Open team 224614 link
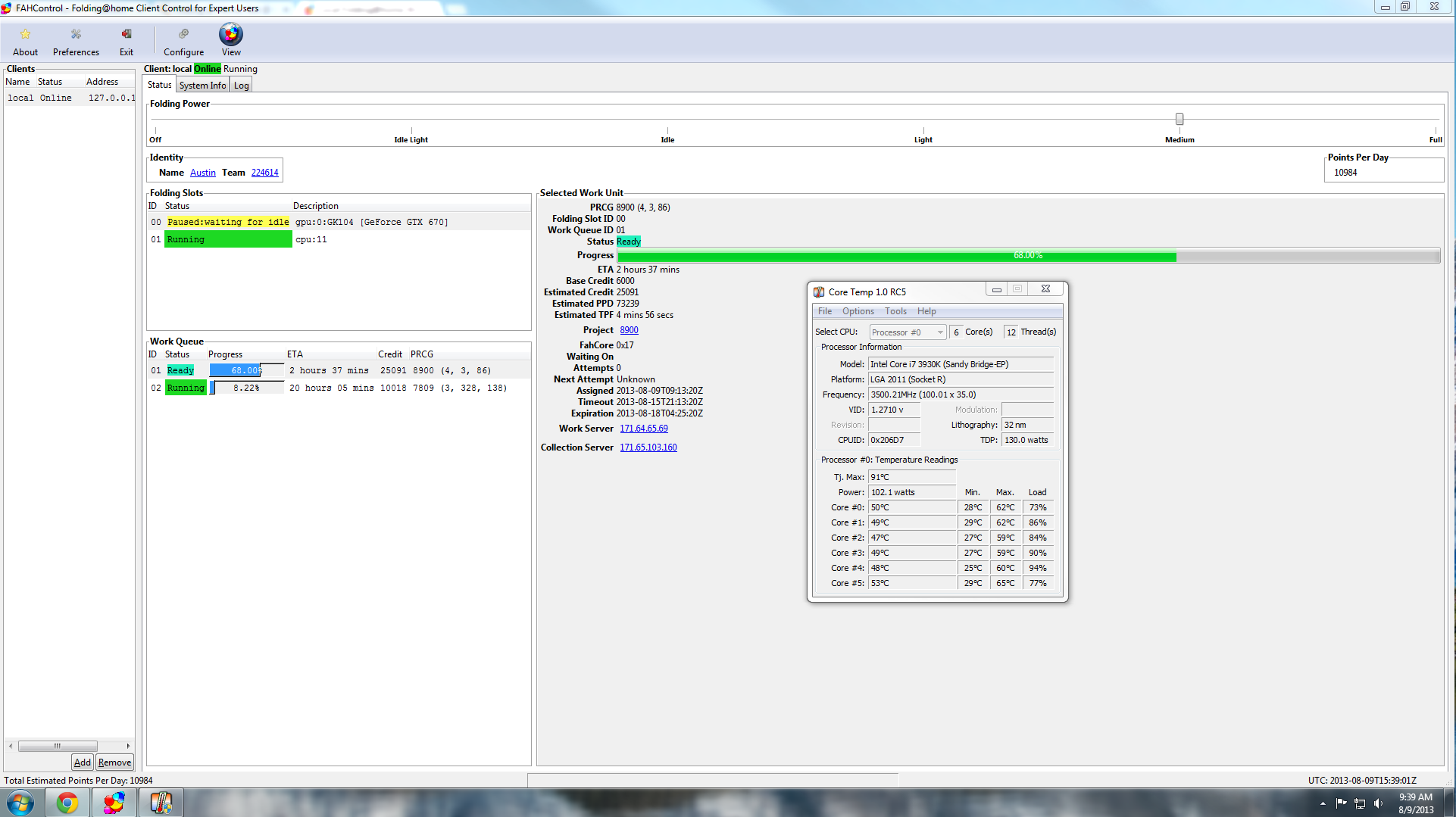Image resolution: width=1456 pixels, height=817 pixels. tap(264, 173)
